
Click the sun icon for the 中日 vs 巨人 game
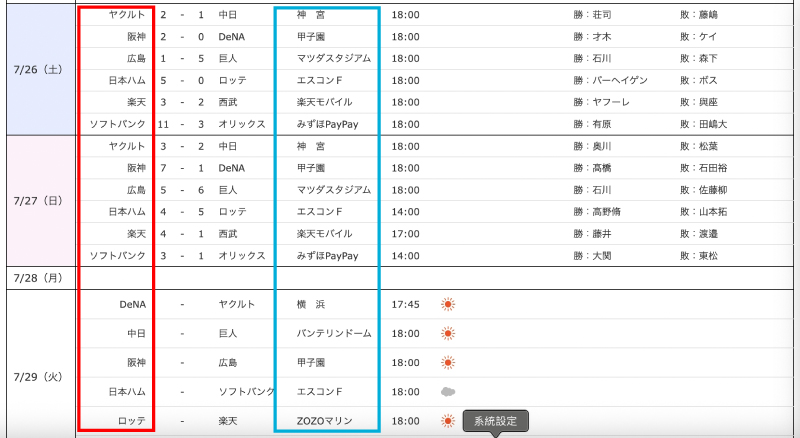click(450, 333)
